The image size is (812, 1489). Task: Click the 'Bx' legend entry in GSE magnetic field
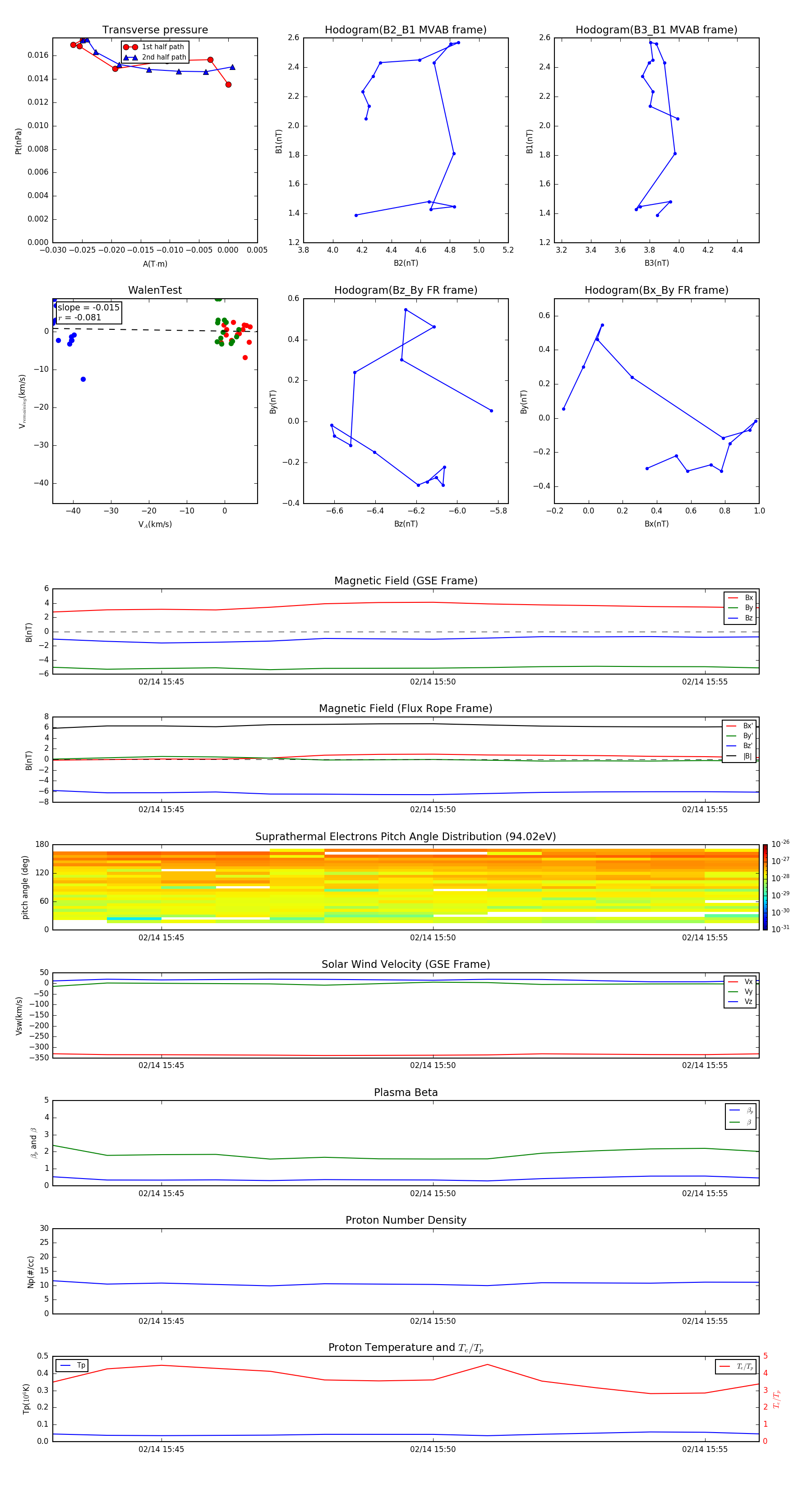740,598
